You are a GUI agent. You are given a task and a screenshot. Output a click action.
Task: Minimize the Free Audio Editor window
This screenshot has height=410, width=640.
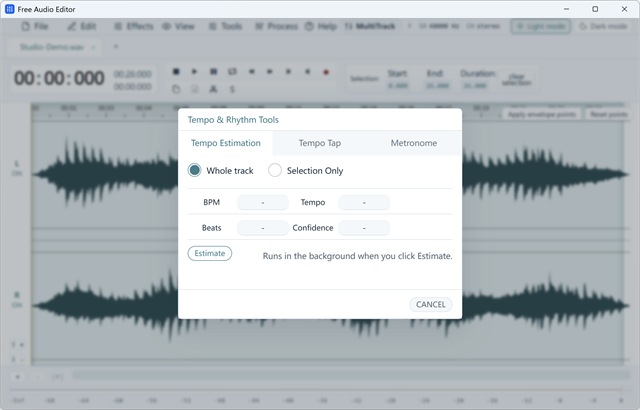pyautogui.click(x=566, y=9)
